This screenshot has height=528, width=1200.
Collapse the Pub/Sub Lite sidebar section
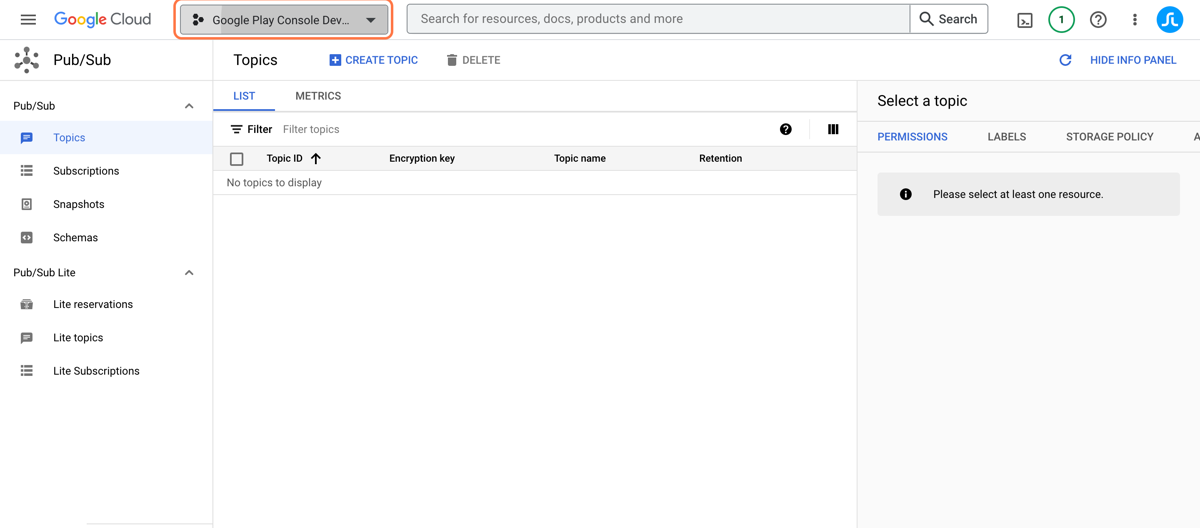pos(189,273)
